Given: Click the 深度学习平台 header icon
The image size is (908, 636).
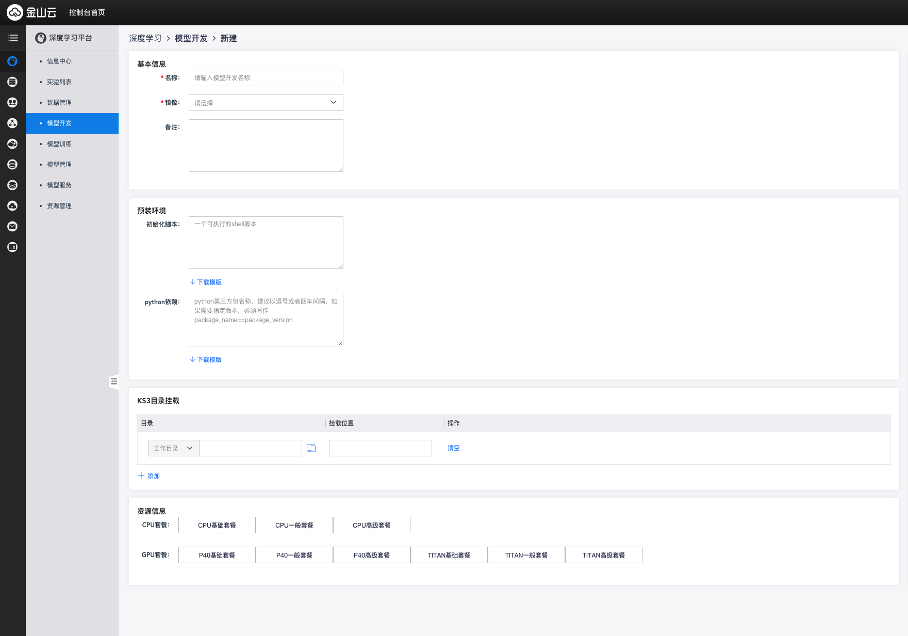Looking at the screenshot, I should pos(41,38).
